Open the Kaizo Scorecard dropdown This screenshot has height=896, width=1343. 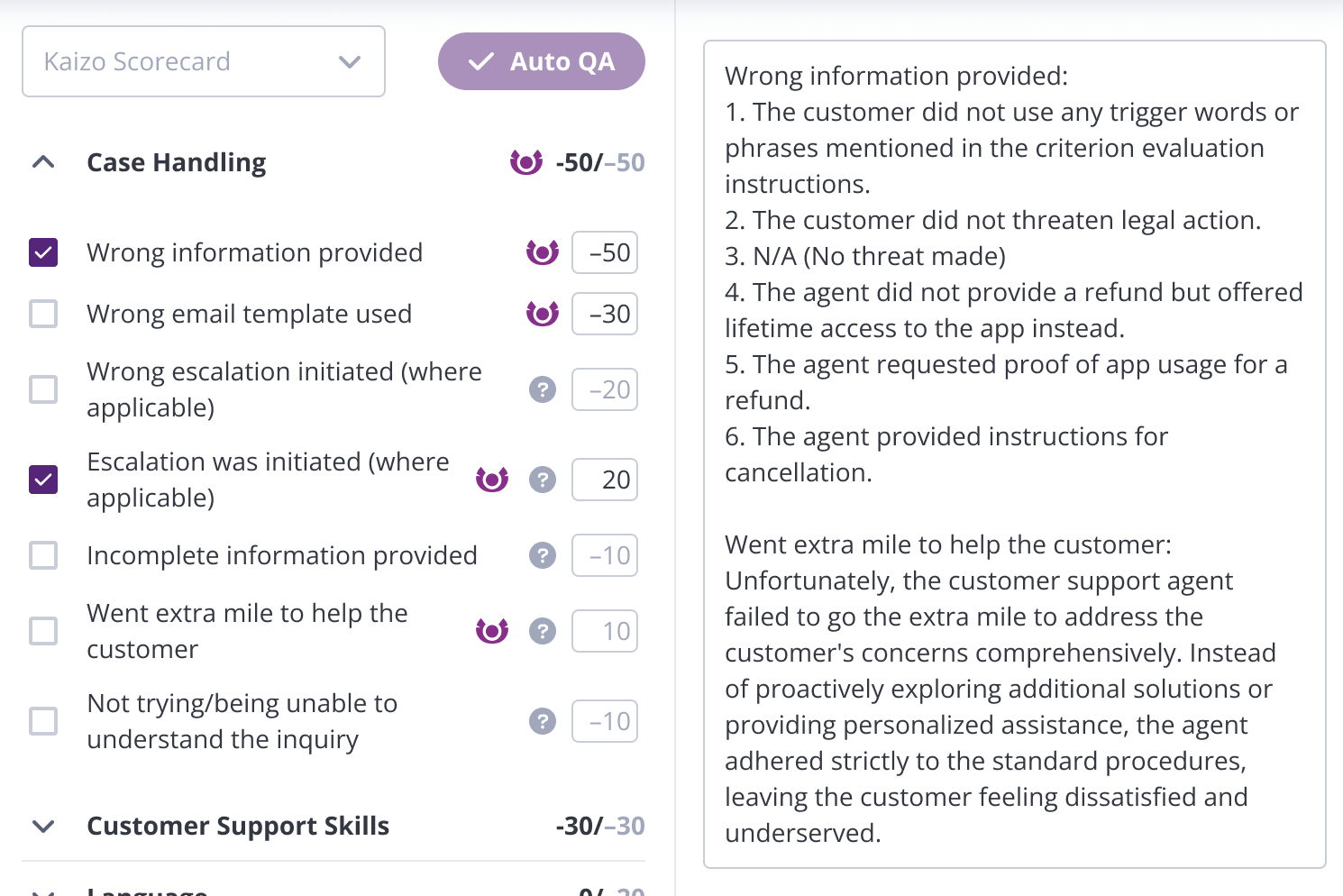[x=204, y=61]
